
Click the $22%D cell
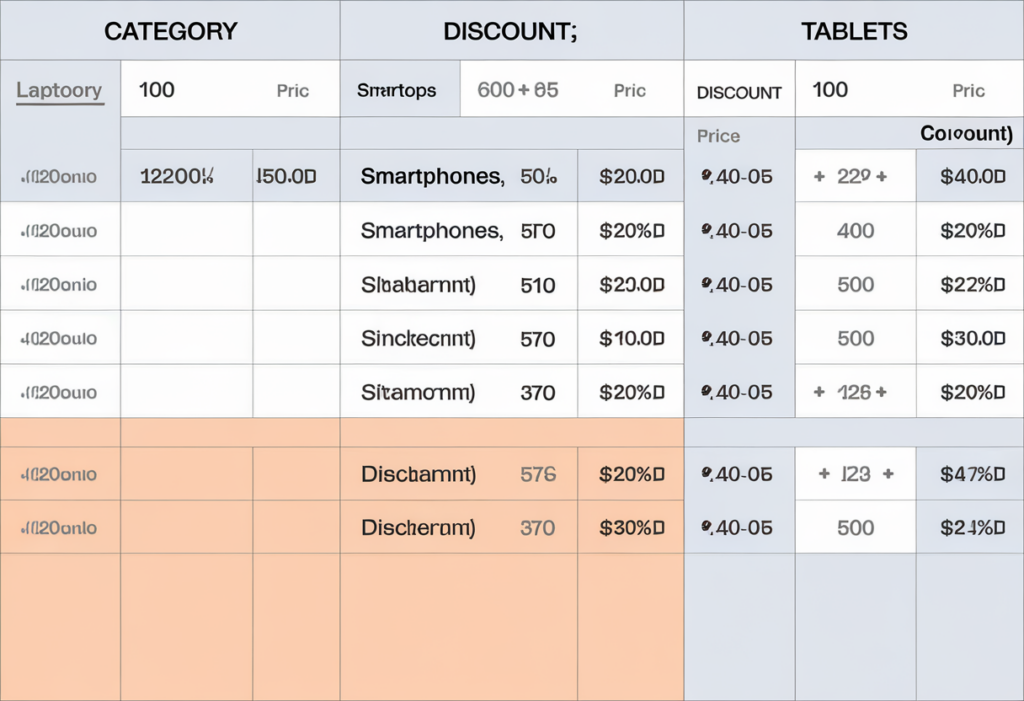coord(972,285)
